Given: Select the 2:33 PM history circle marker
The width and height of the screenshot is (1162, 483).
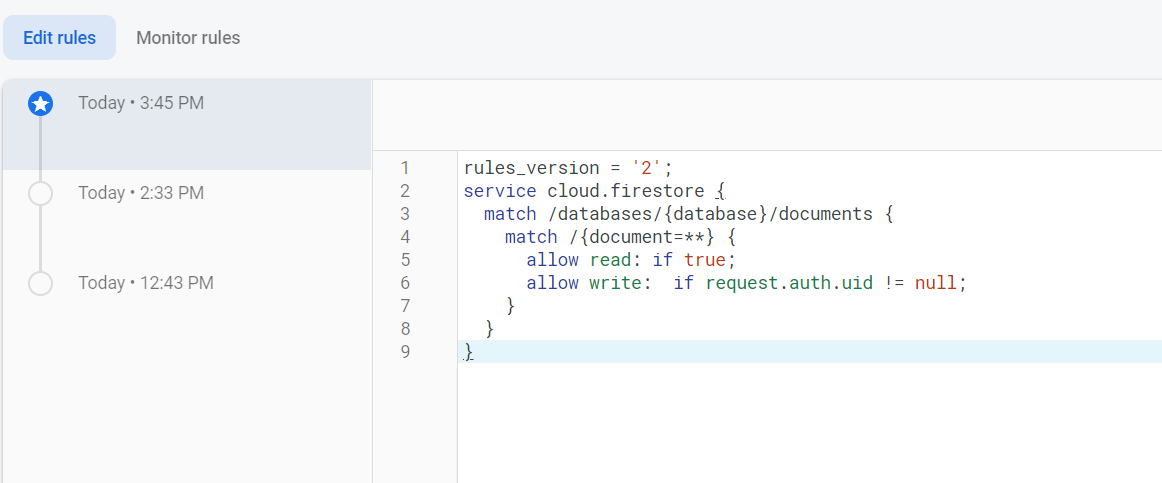Looking at the screenshot, I should coord(40,193).
